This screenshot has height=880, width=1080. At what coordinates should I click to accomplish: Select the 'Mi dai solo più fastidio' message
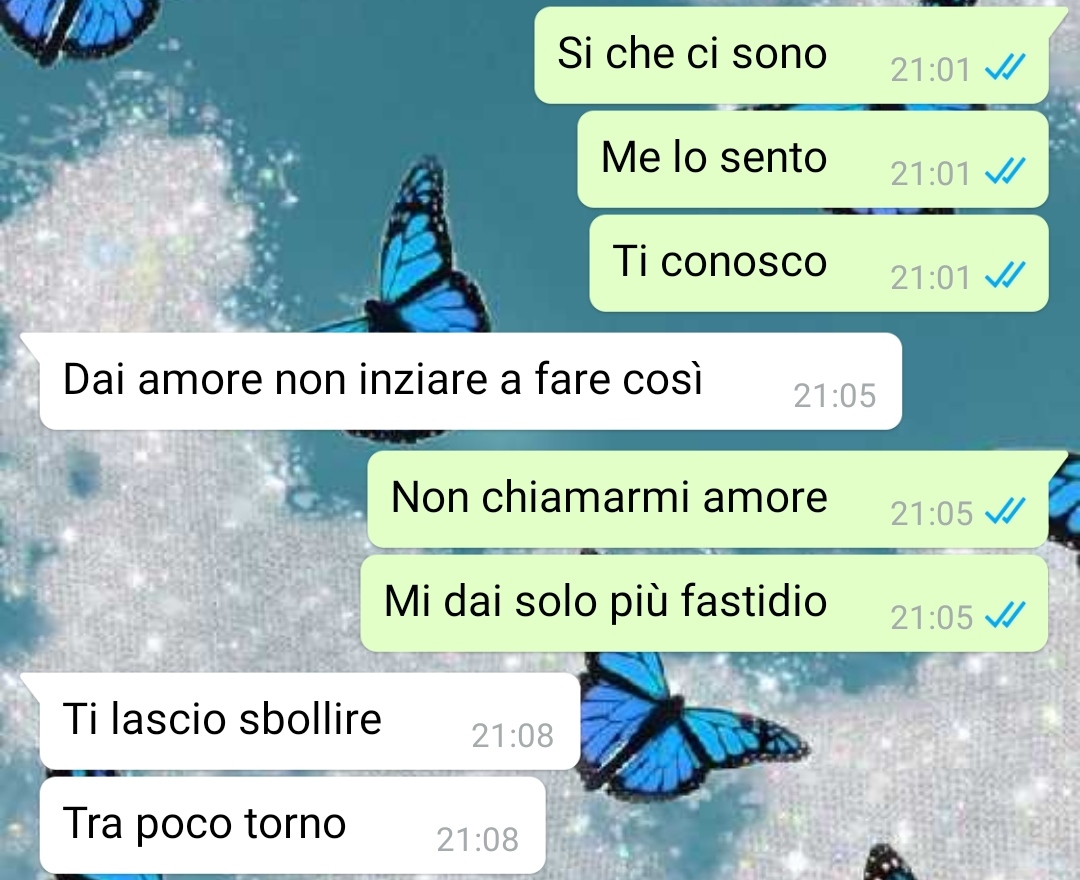tap(704, 604)
